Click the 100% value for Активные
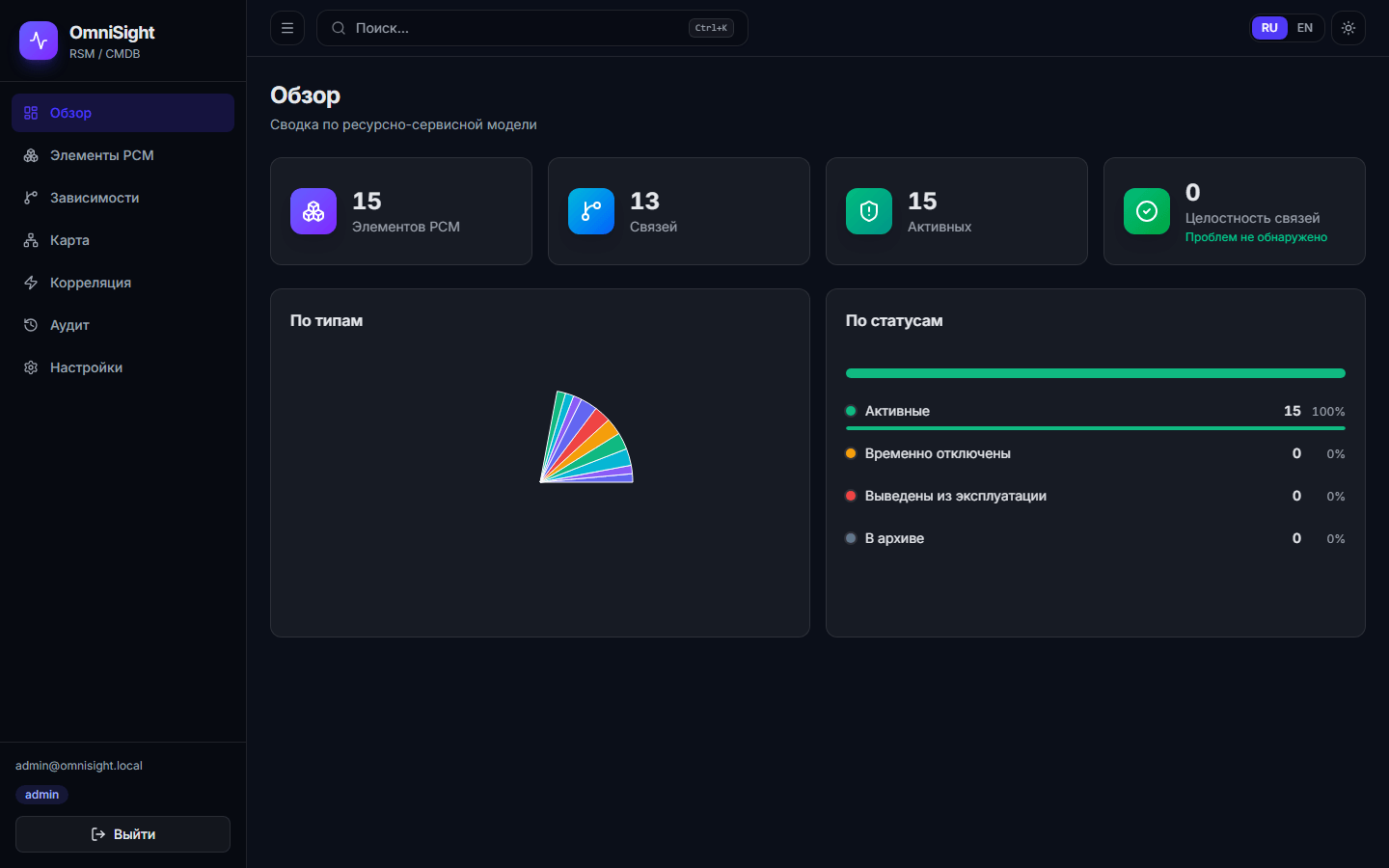Screen dimensions: 1389x868 1328,412
